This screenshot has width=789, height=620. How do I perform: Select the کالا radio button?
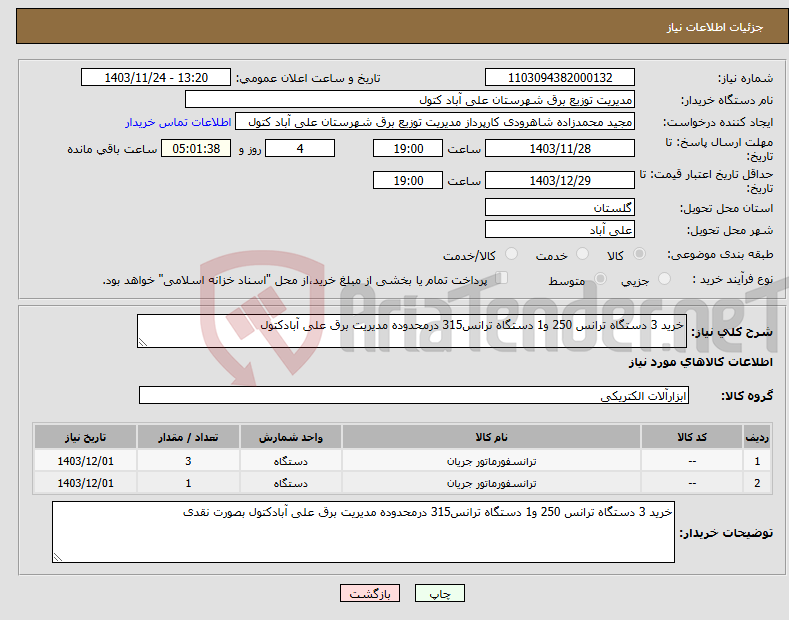tap(639, 254)
